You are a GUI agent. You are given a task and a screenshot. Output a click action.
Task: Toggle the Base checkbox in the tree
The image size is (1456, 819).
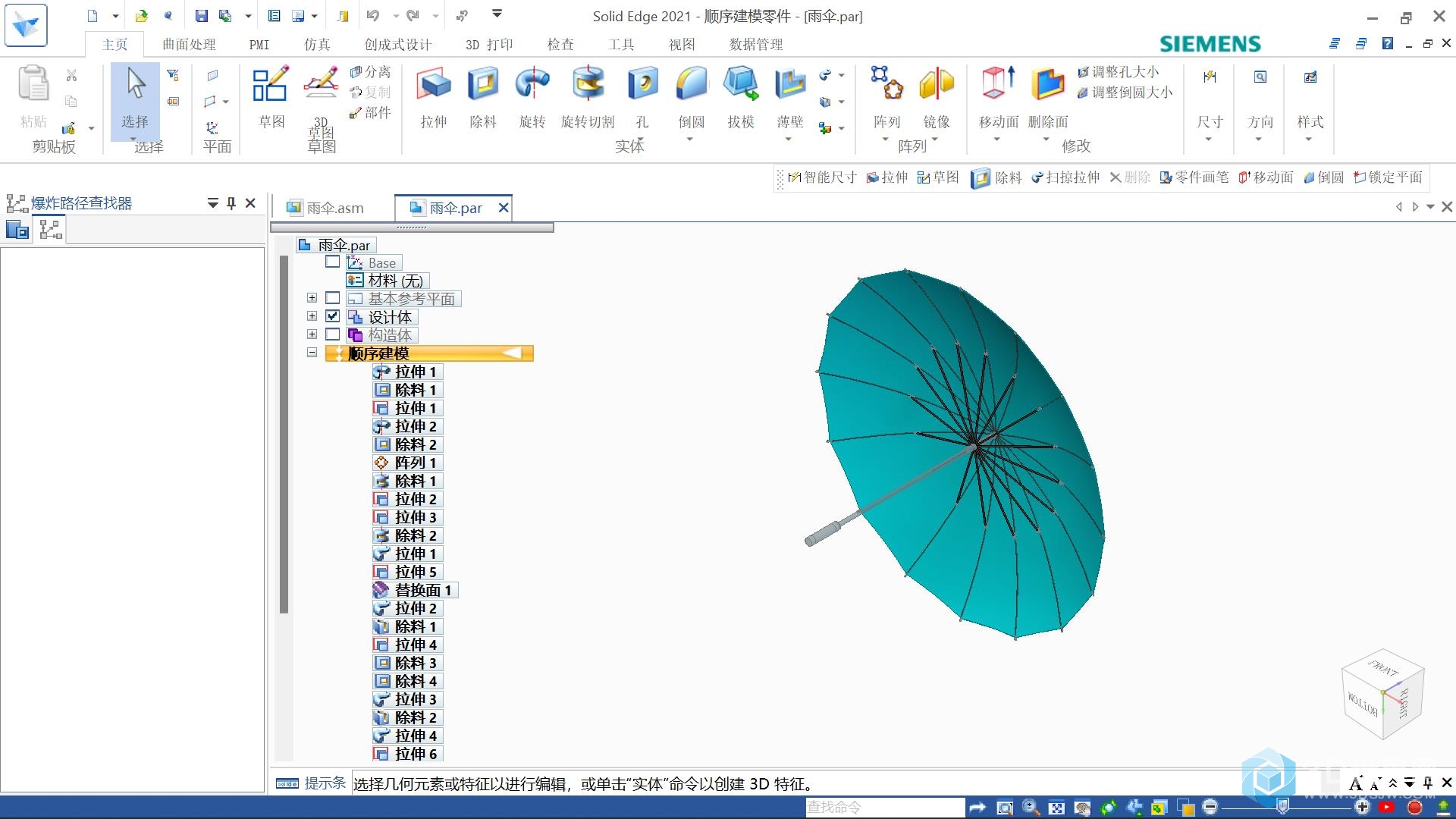click(332, 262)
